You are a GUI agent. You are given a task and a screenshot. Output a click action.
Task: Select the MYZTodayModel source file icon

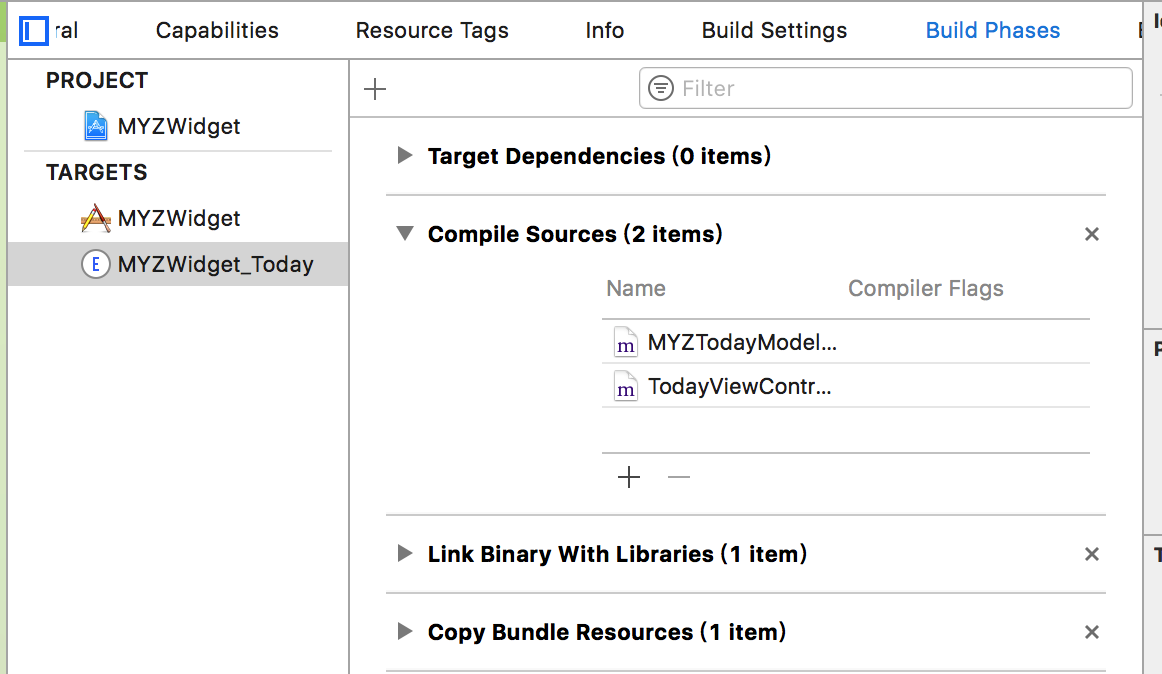(x=625, y=343)
